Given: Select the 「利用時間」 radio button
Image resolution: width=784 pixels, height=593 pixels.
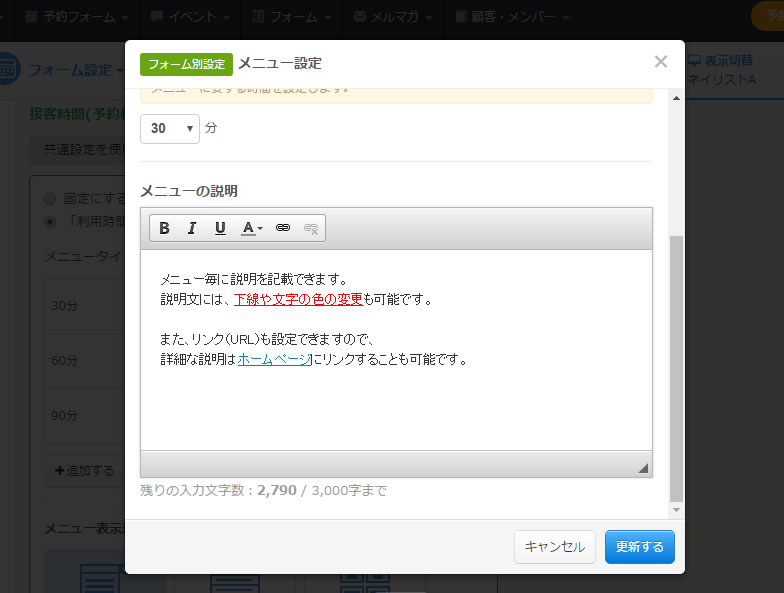Looking at the screenshot, I should coord(50,221).
